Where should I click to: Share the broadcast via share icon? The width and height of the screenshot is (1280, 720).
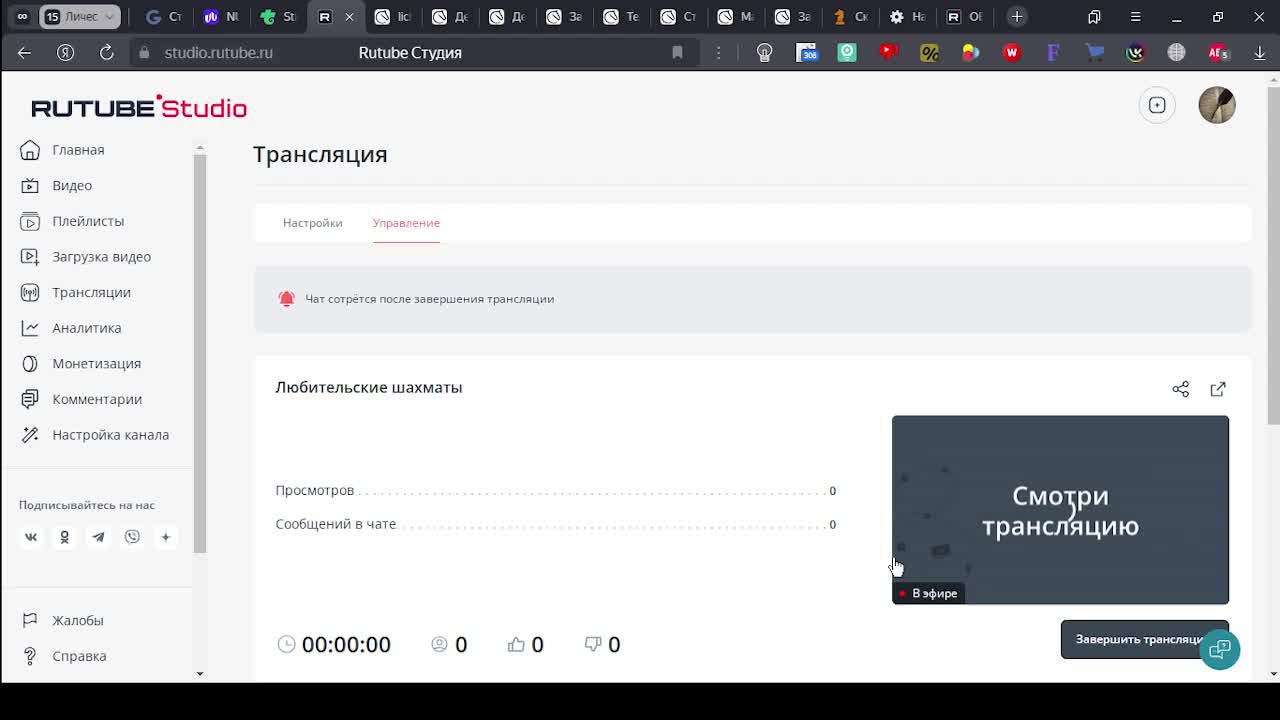point(1181,389)
